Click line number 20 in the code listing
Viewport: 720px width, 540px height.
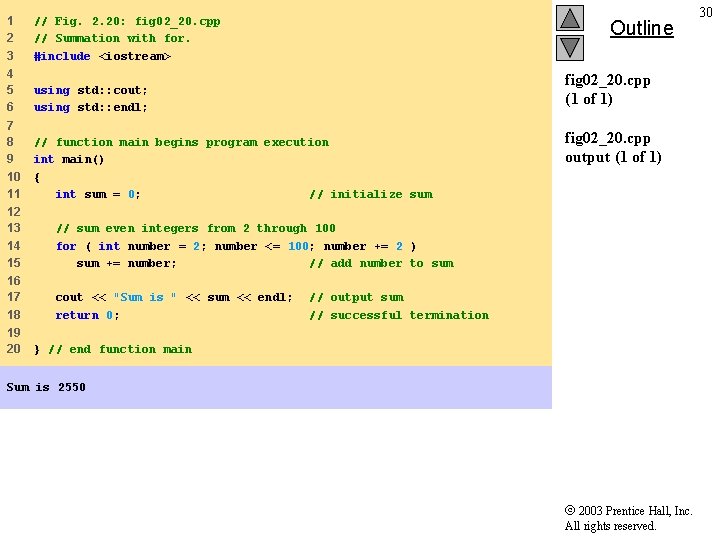[x=14, y=349]
